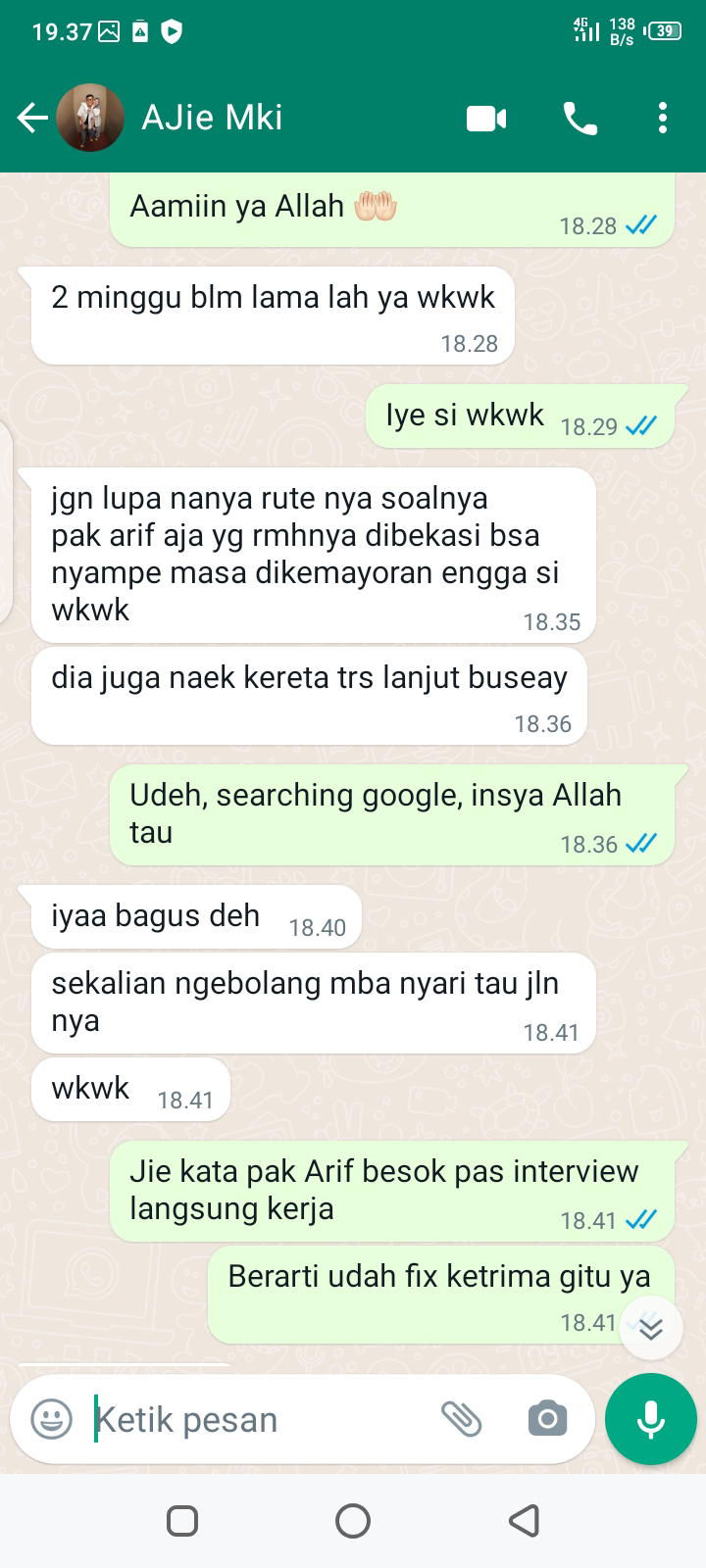The width and height of the screenshot is (706, 1568).
Task: Start a voice call with AJie Mki
Action: [x=580, y=120]
